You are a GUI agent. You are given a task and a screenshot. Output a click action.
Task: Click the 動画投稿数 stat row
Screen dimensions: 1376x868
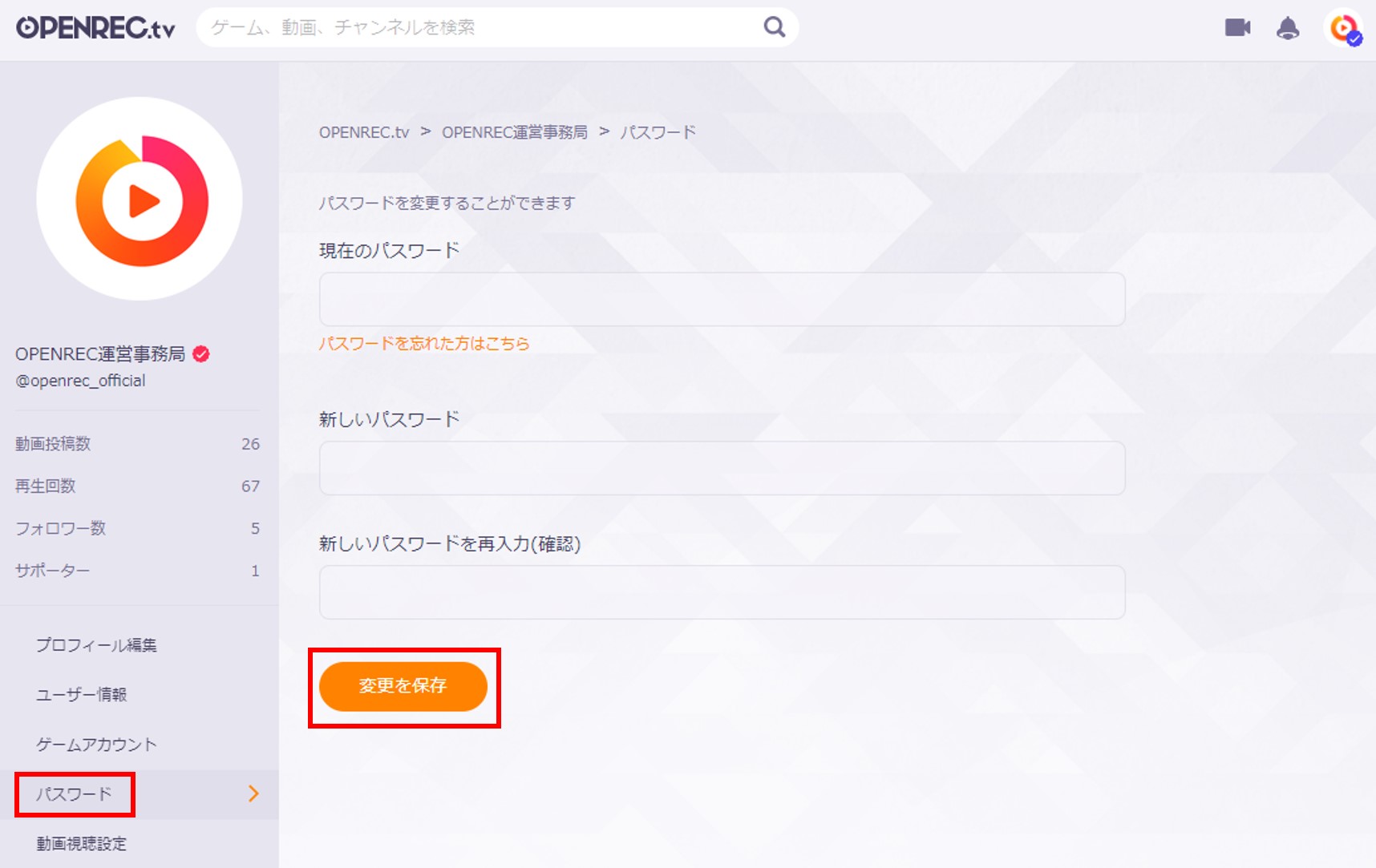(137, 444)
